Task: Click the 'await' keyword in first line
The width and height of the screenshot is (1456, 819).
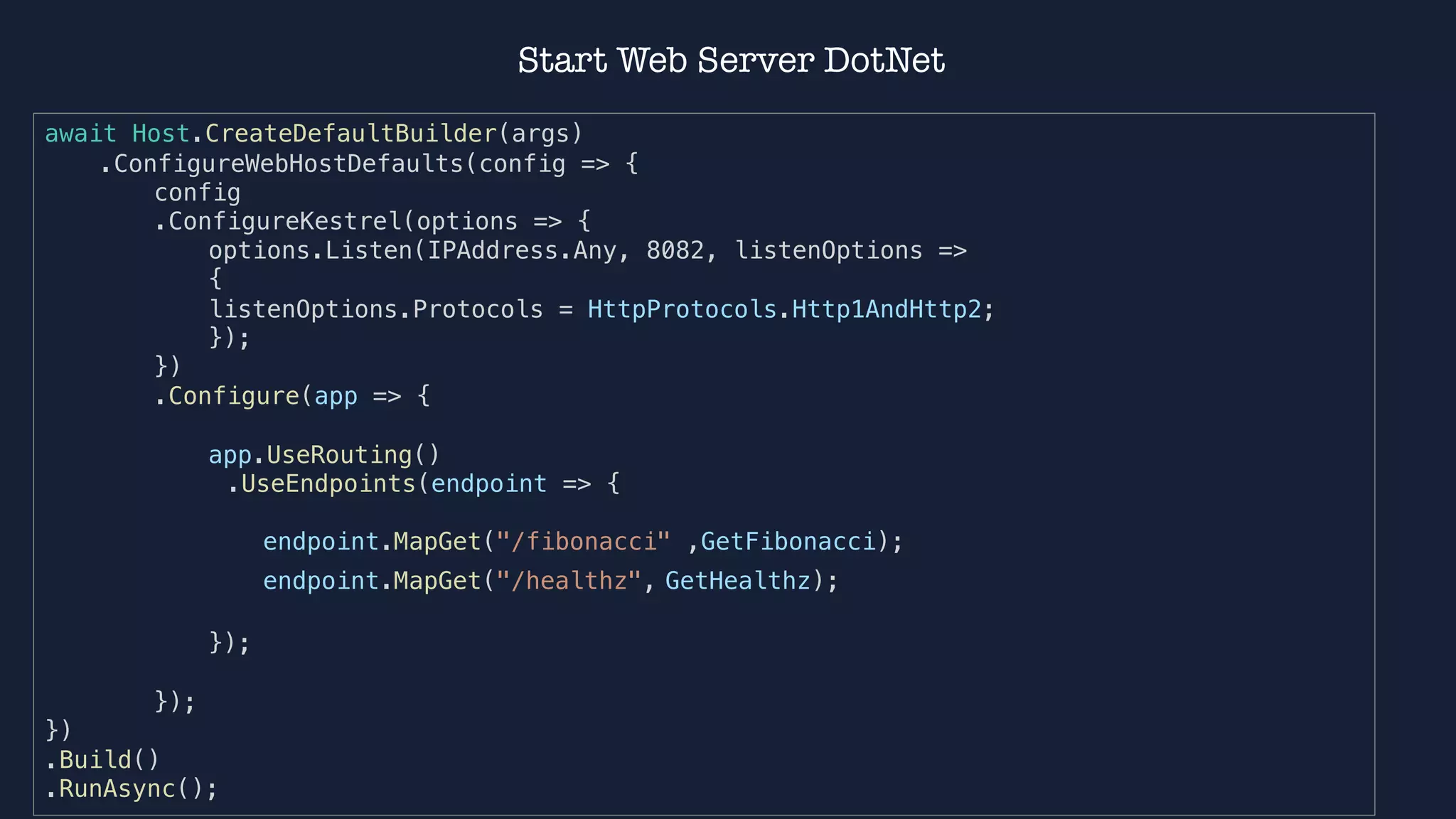Action: (x=80, y=134)
